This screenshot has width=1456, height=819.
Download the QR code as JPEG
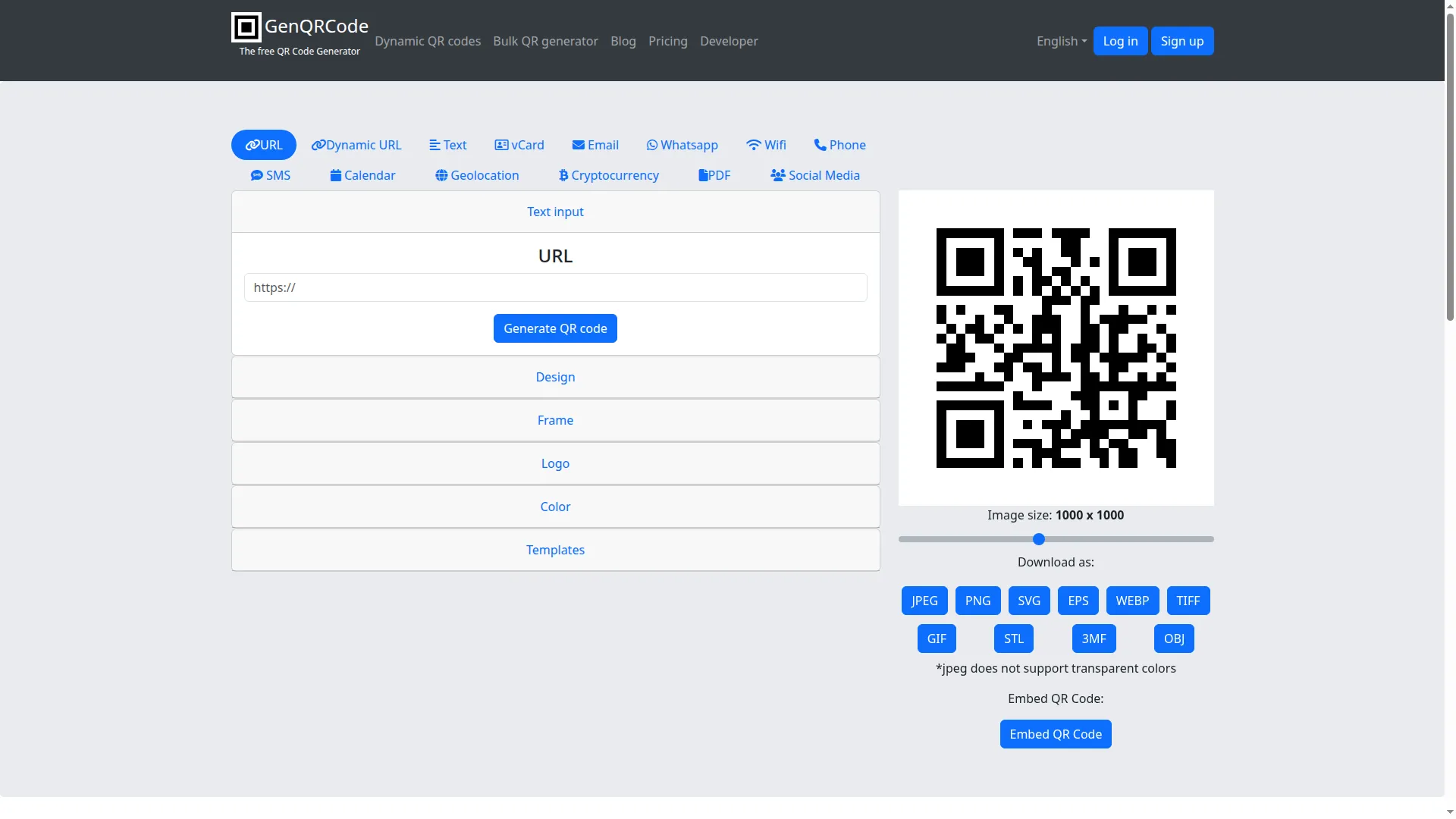click(x=924, y=601)
